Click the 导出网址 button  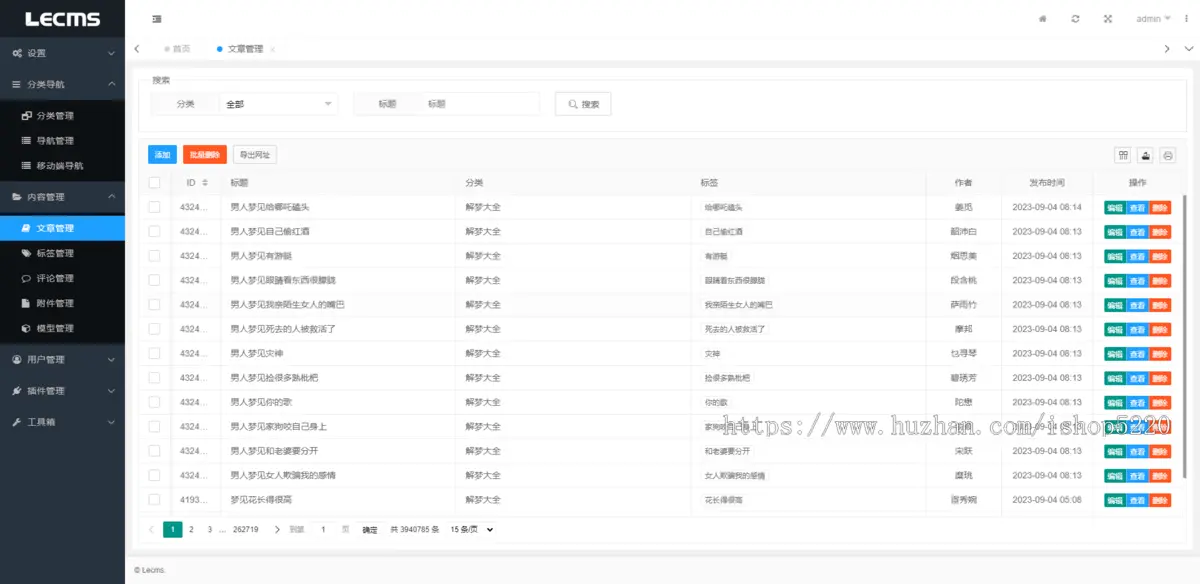[254, 155]
